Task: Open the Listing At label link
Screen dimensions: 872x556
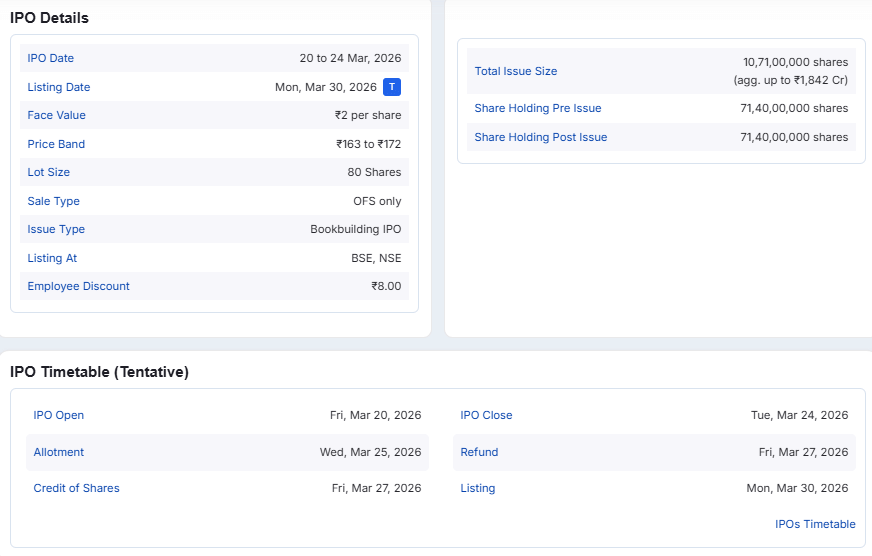Action: (53, 258)
